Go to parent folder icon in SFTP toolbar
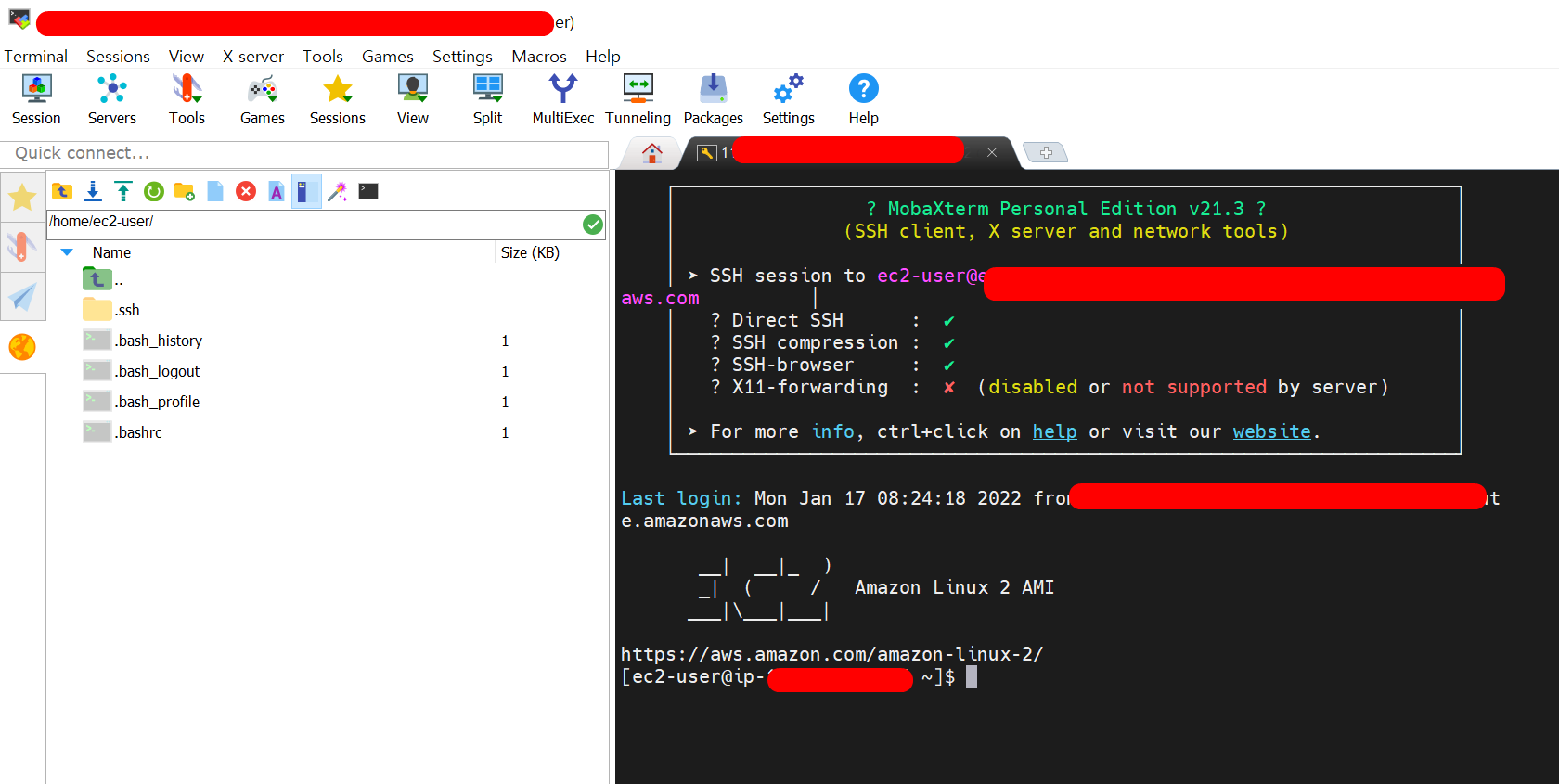The width and height of the screenshot is (1559, 784). pyautogui.click(x=62, y=191)
